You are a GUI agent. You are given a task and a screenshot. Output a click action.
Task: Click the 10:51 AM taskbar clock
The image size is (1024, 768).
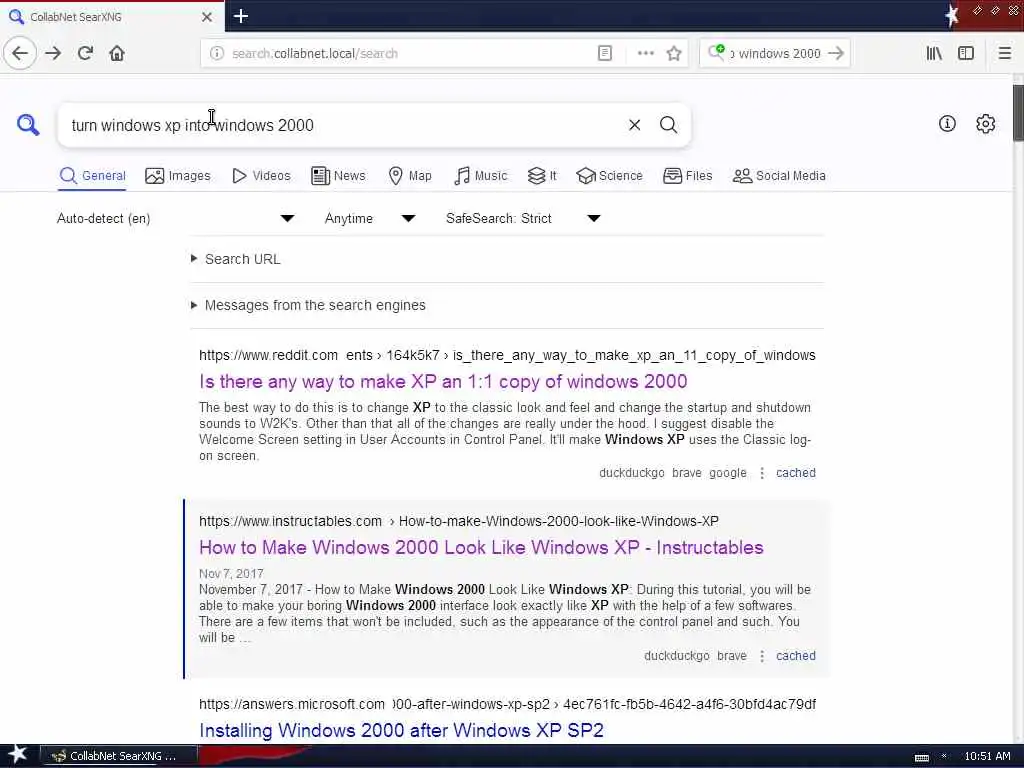point(987,756)
